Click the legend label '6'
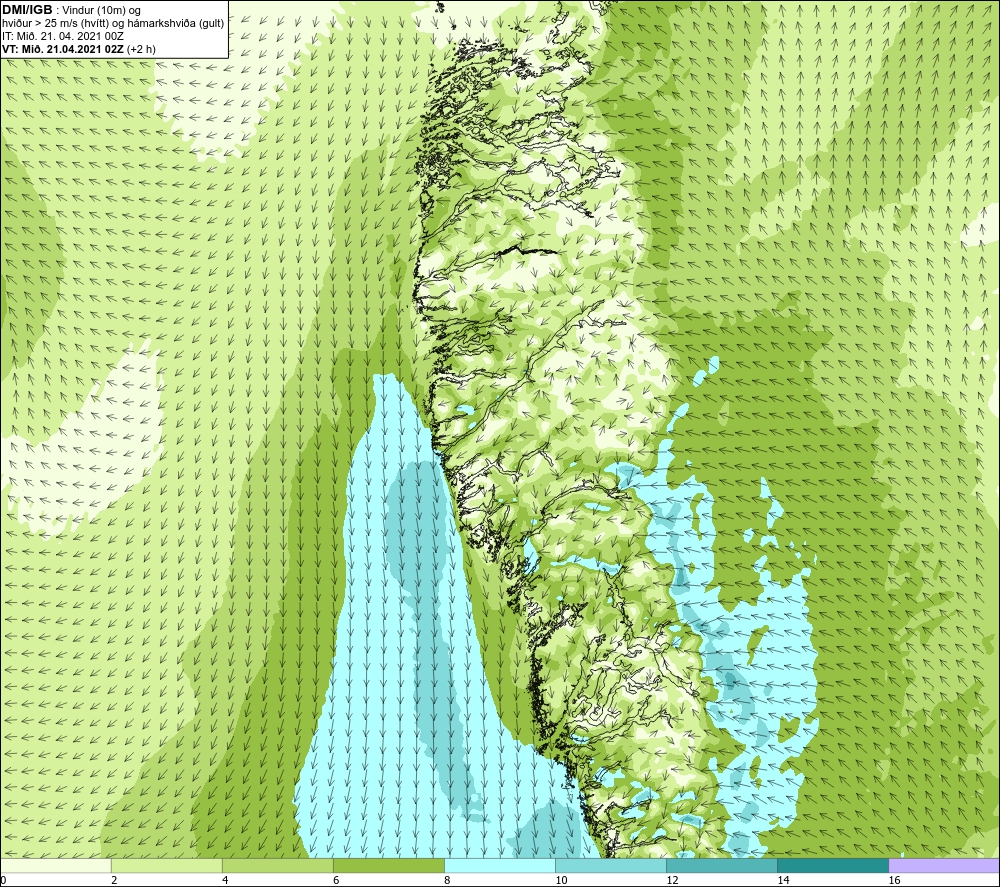The width and height of the screenshot is (1000, 887). [336, 880]
